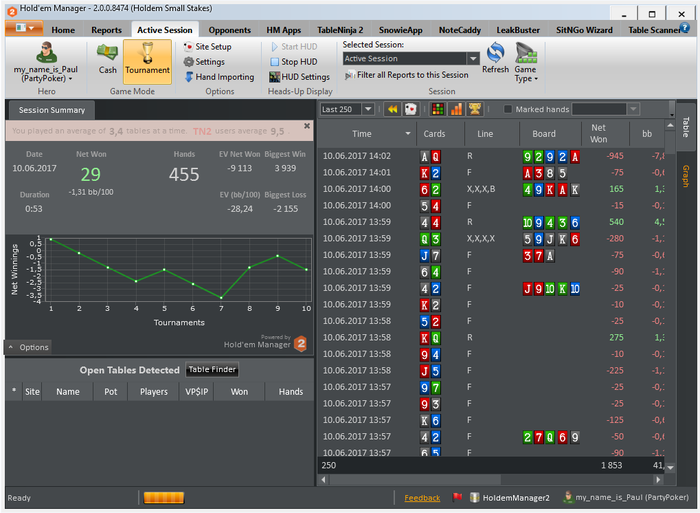Click the horizontal scrollbar left arrow
Screen dimensions: 700x513
[324, 480]
